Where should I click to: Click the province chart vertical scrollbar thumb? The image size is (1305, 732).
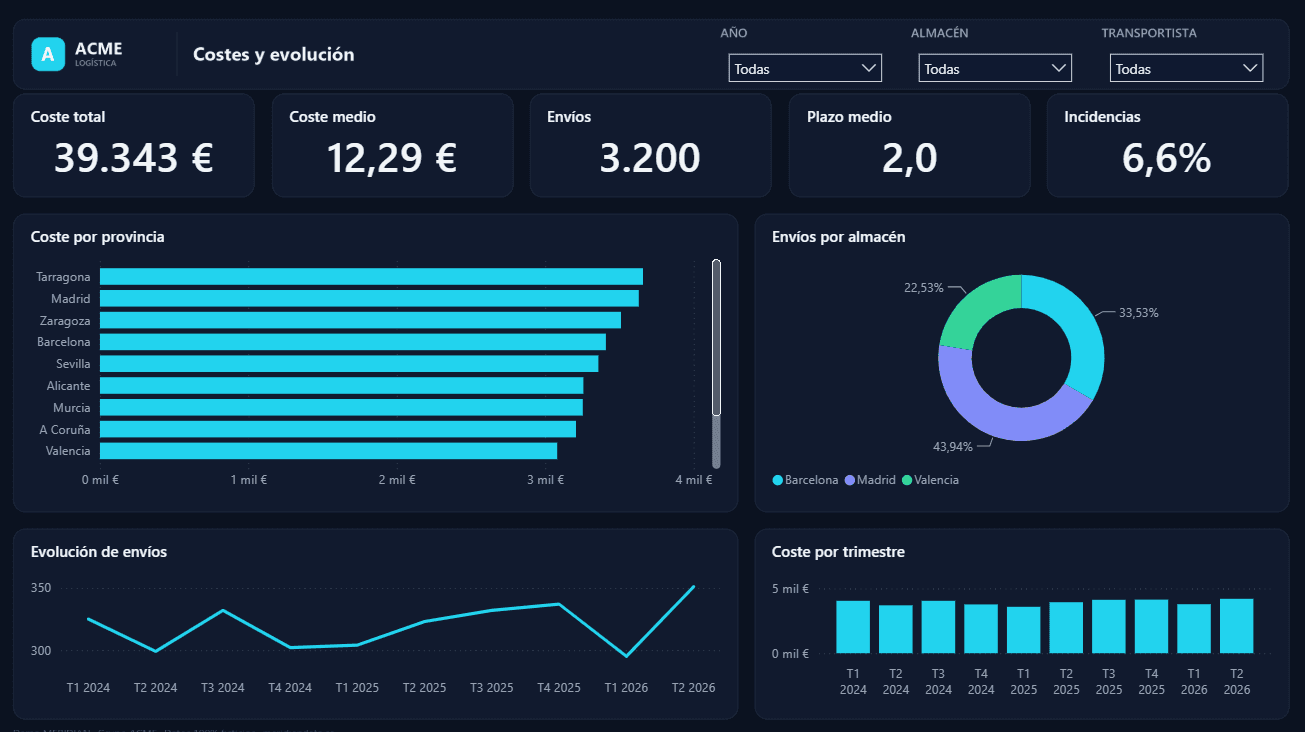click(716, 337)
